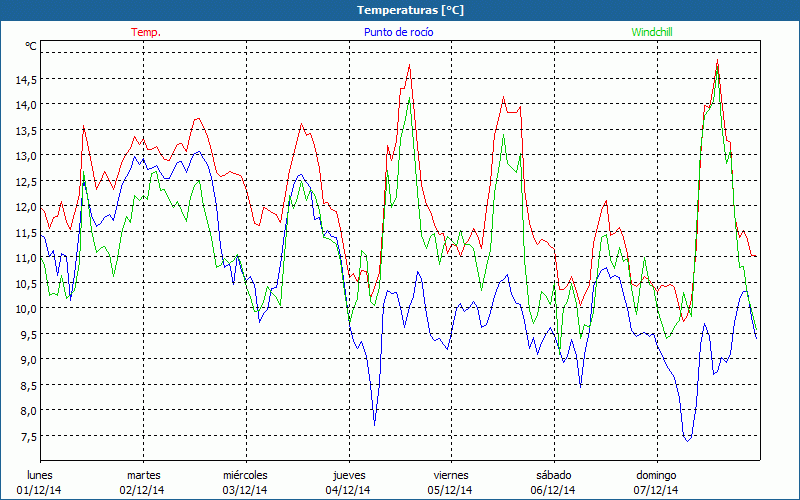Click the 8,5 y-axis tick label
This screenshot has height=500, width=800.
coord(24,385)
